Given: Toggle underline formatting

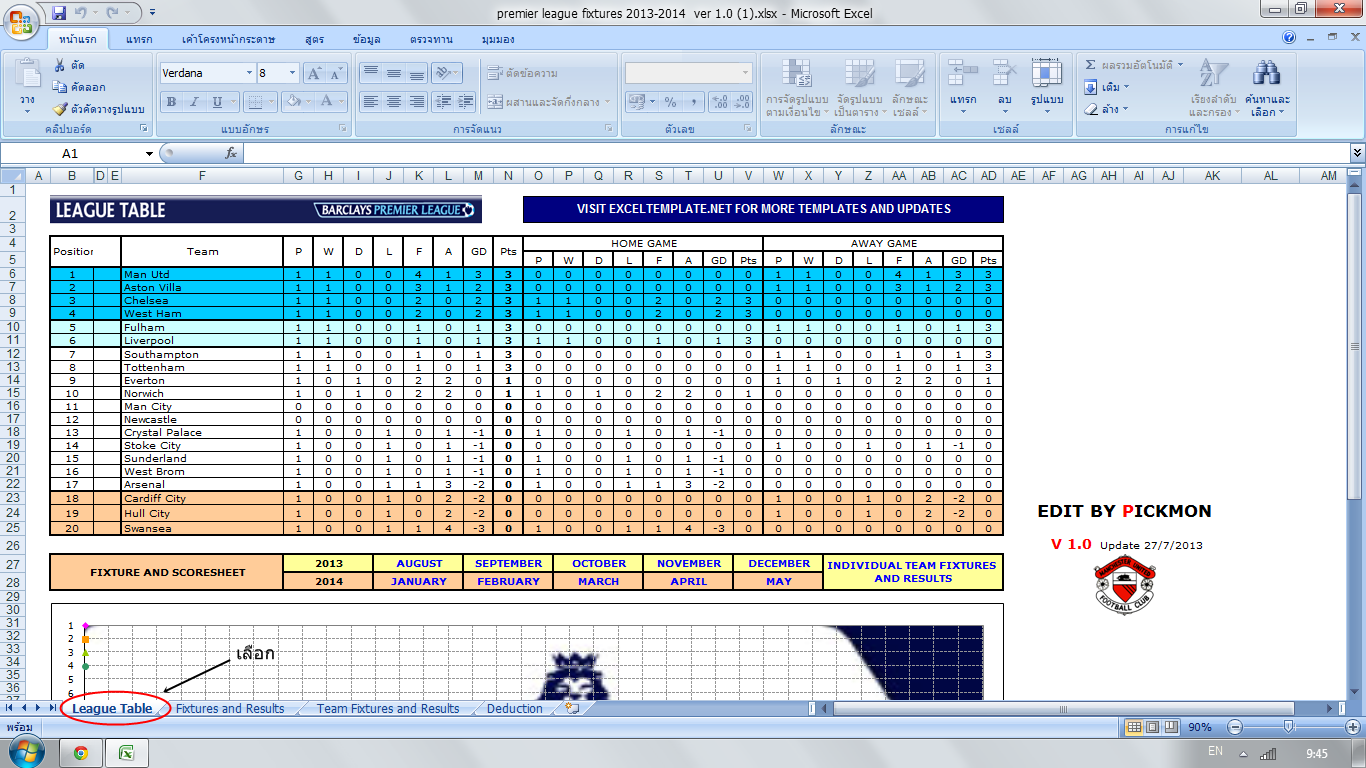Looking at the screenshot, I should click(x=217, y=102).
